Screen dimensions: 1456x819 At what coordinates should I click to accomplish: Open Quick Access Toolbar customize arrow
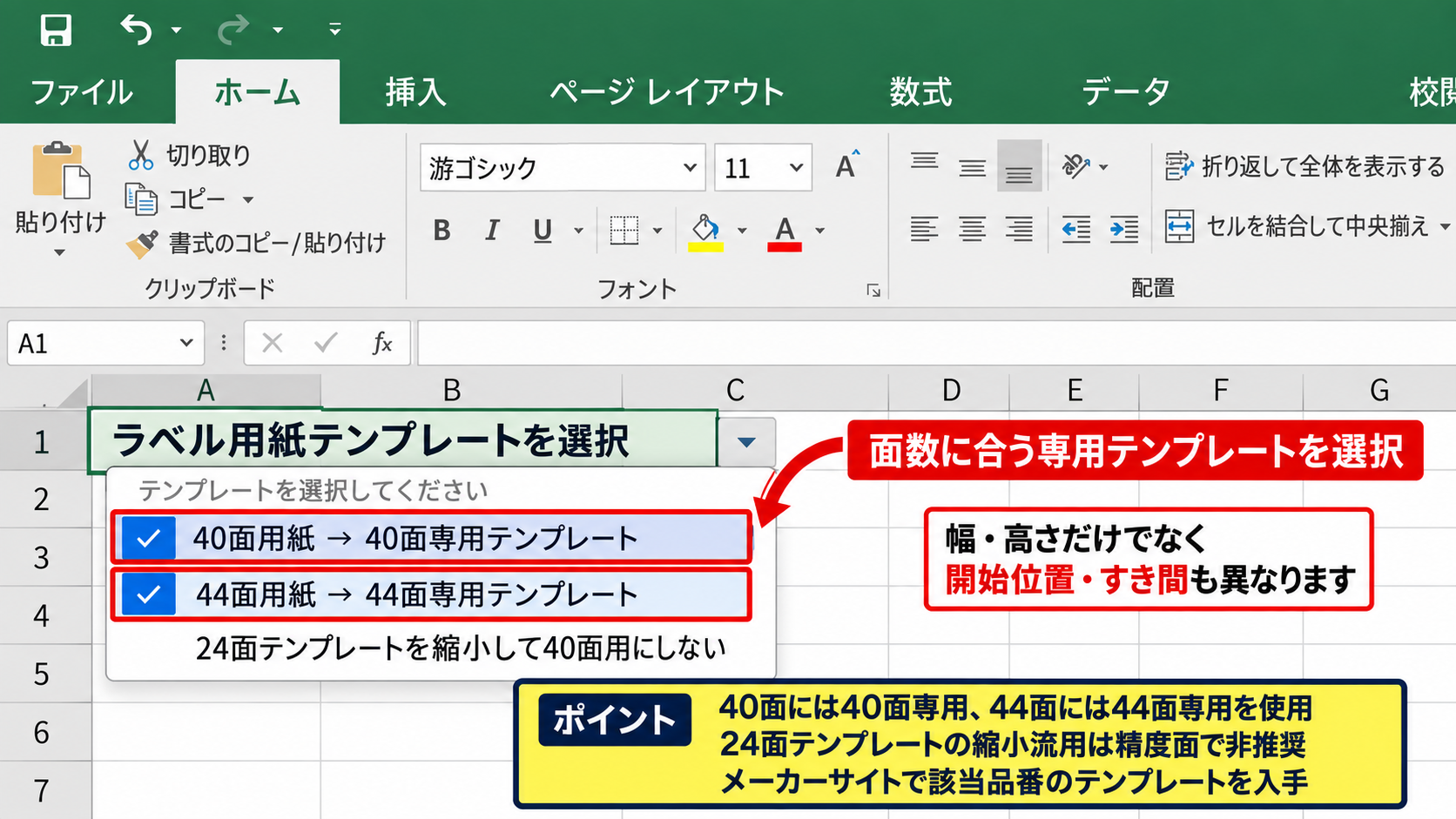(x=334, y=30)
